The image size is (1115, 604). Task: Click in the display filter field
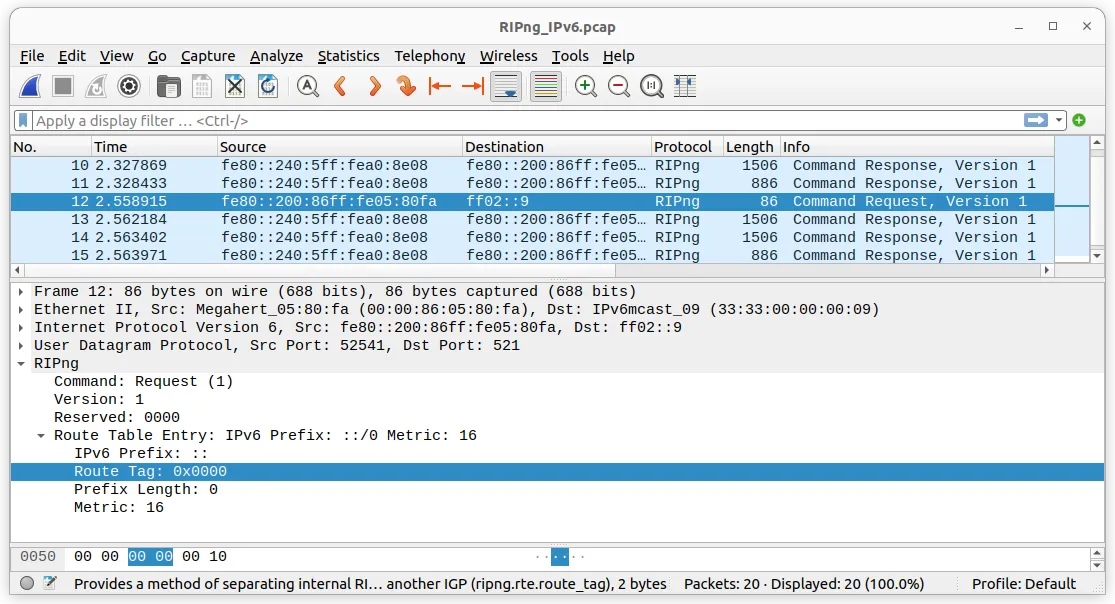(526, 120)
